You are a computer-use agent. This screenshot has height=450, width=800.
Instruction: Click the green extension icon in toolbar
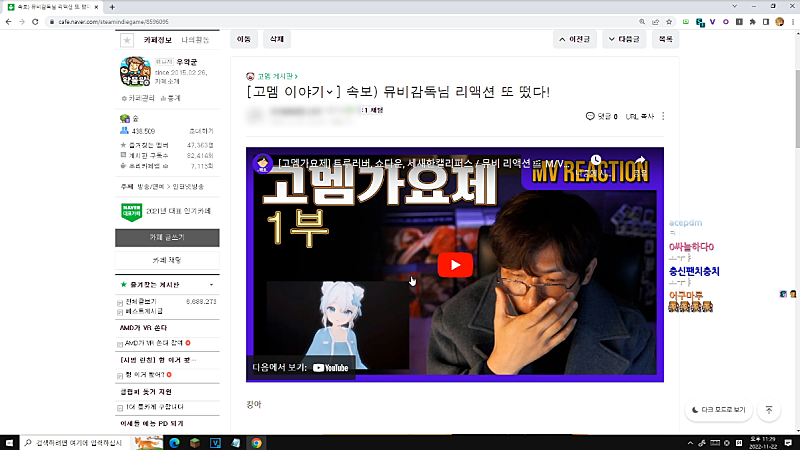[x=686, y=22]
